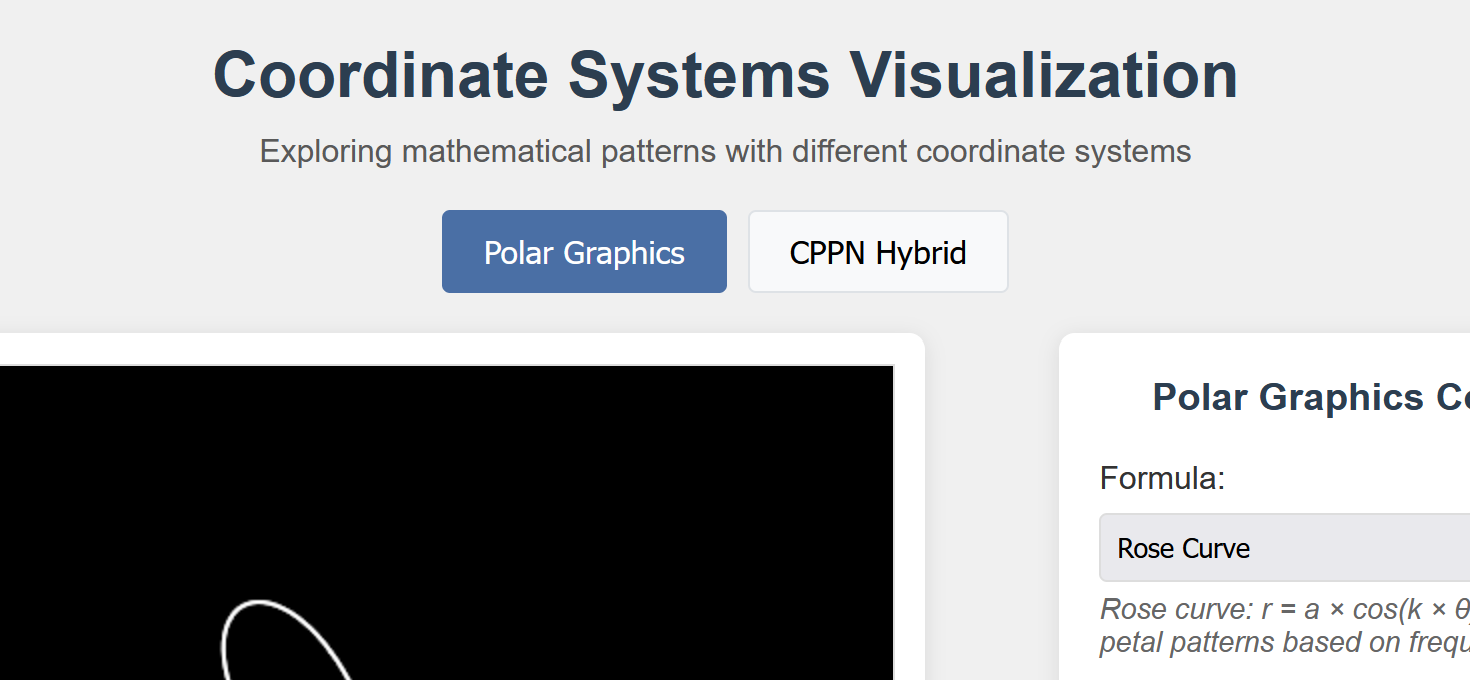Viewport: 1470px width, 680px height.
Task: Click the word Coordinate in the title
Action: pos(380,75)
